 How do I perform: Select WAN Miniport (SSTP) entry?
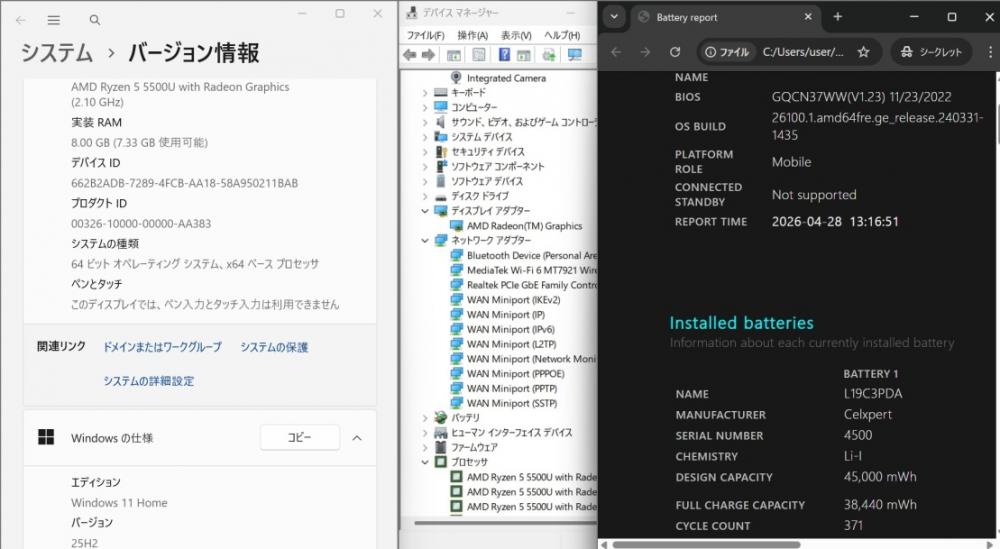pyautogui.click(x=511, y=403)
